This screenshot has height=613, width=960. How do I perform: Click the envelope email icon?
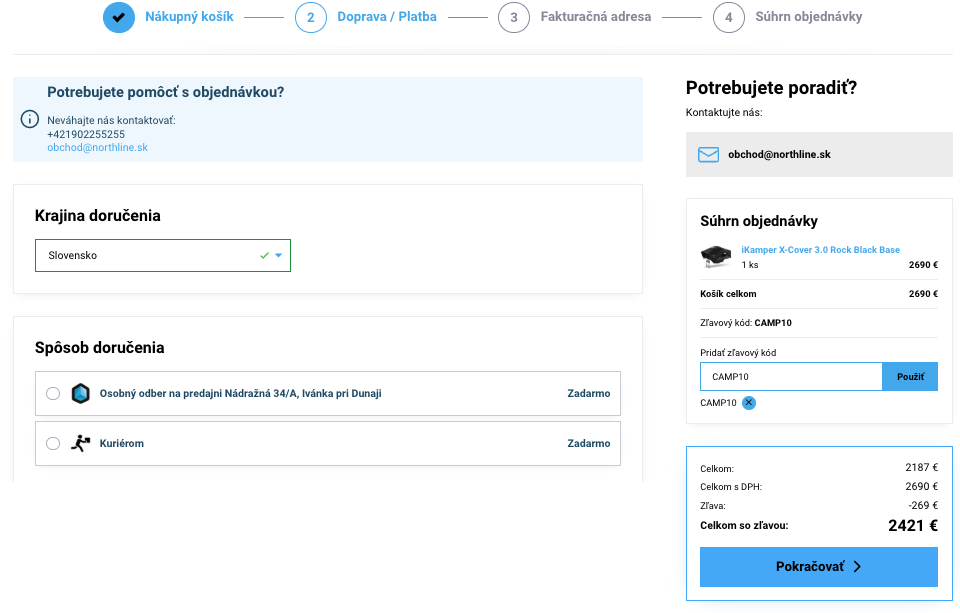click(708, 155)
